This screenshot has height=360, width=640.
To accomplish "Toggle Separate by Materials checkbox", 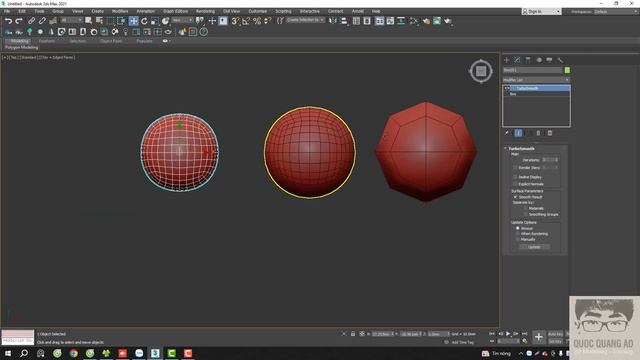I will point(526,209).
